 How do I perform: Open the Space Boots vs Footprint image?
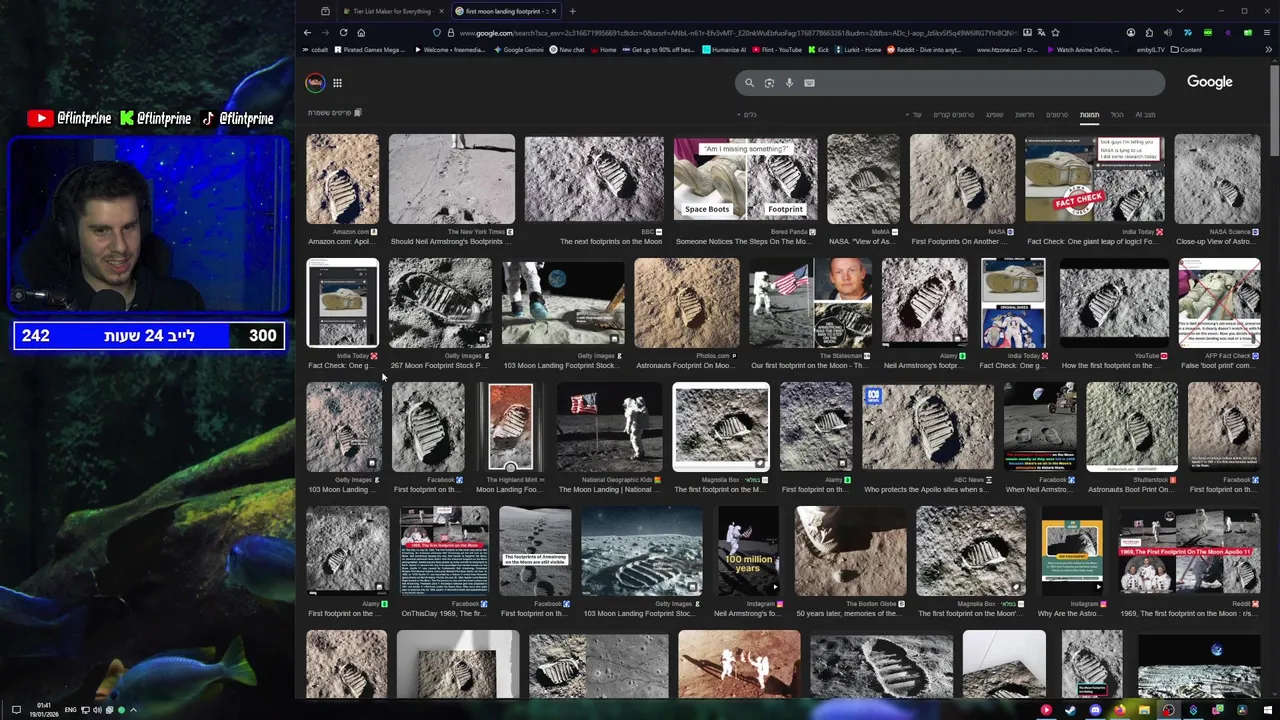(744, 178)
